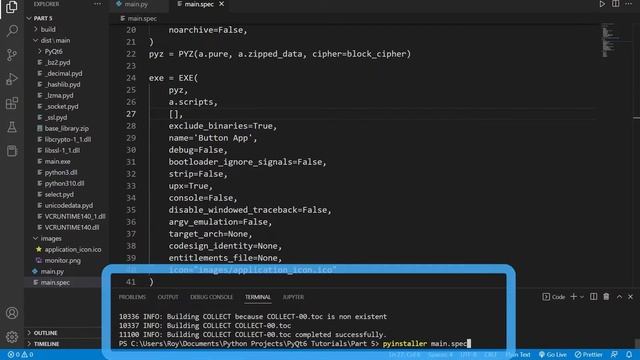
Task: Close the main.spec tab
Action: click(221, 4)
